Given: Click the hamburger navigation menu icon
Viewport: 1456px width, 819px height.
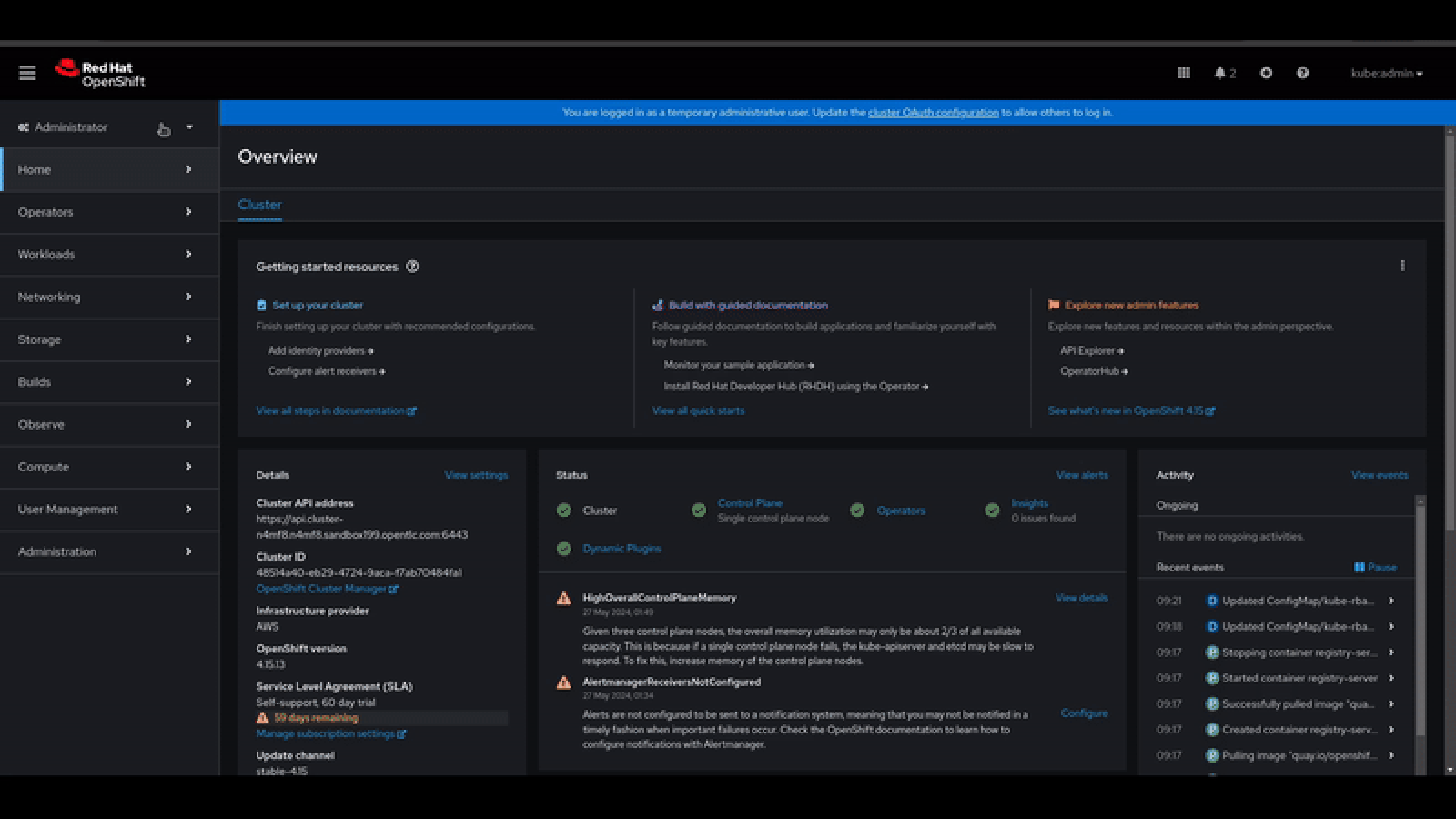Looking at the screenshot, I should tap(27, 73).
